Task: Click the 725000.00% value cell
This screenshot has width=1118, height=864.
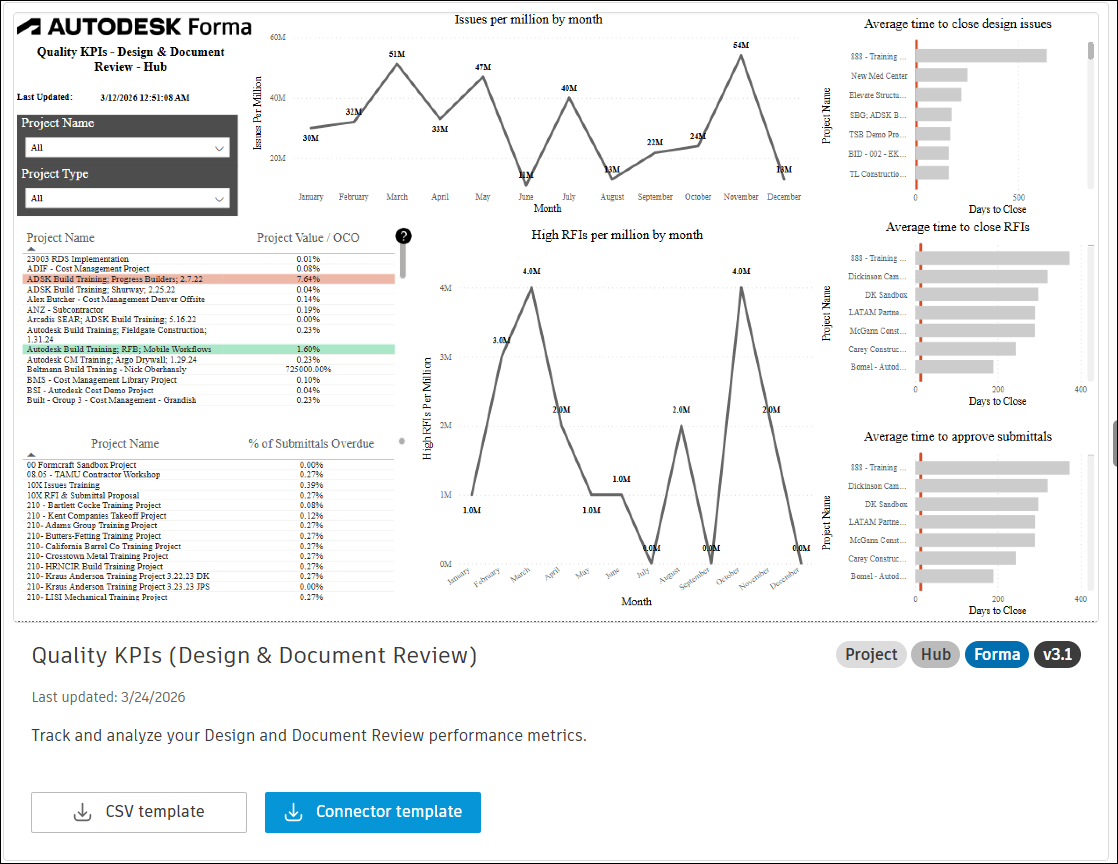Action: coord(308,369)
